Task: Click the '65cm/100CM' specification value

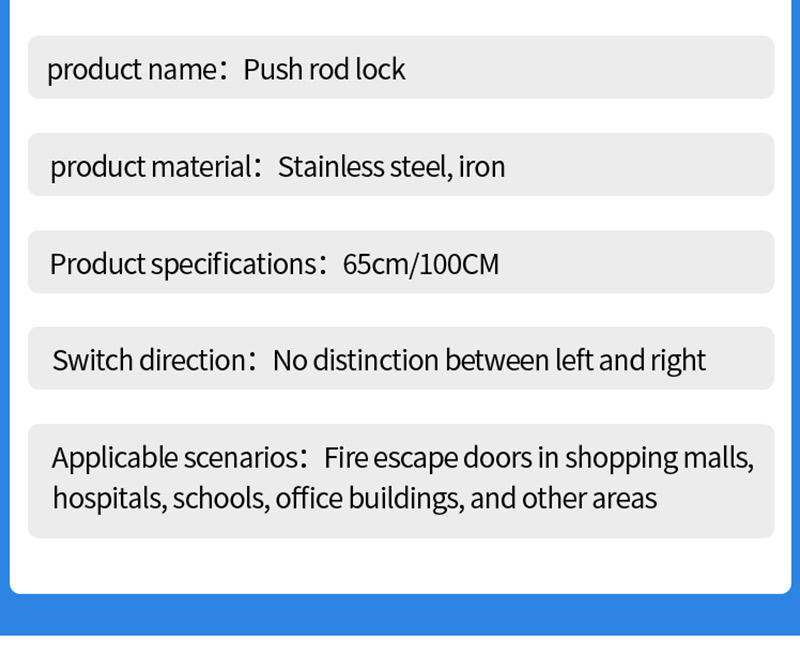Action: pos(421,264)
